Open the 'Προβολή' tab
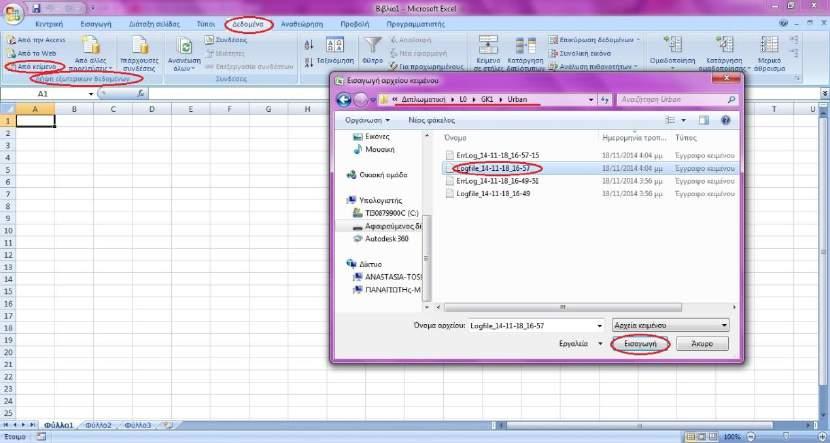The image size is (830, 443). tap(355, 24)
